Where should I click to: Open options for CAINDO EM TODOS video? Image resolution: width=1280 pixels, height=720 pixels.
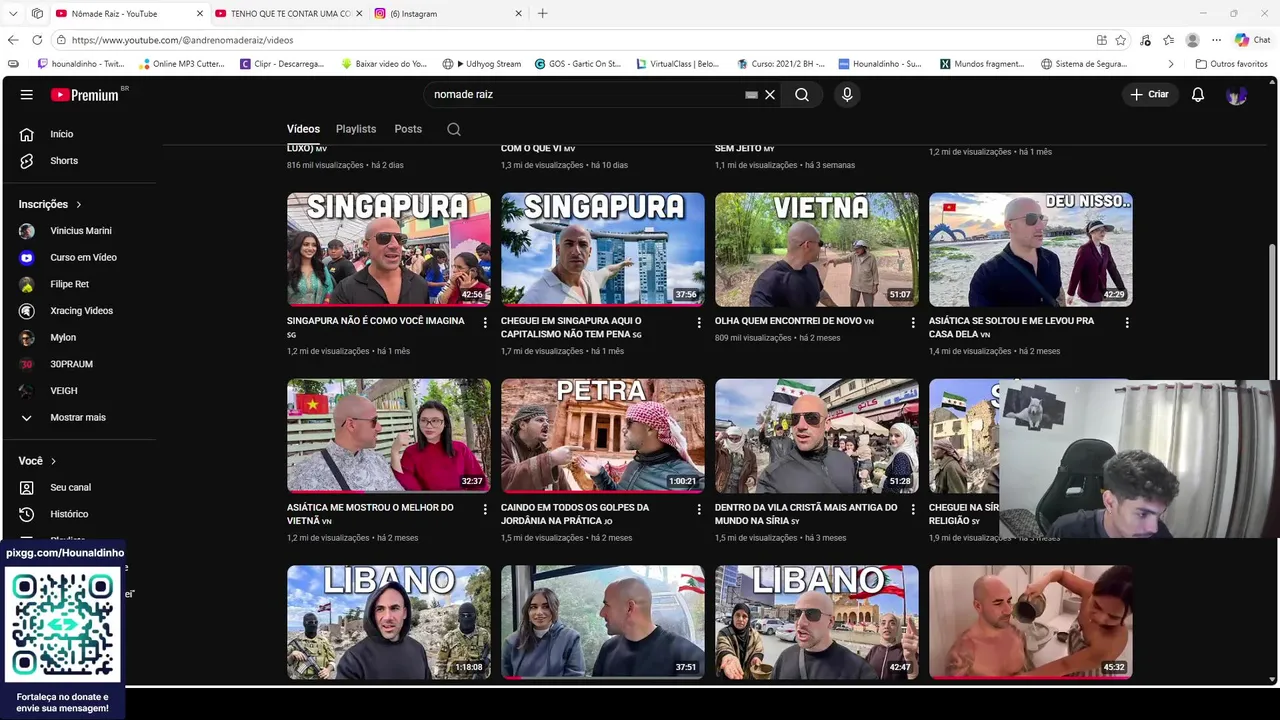pyautogui.click(x=699, y=509)
